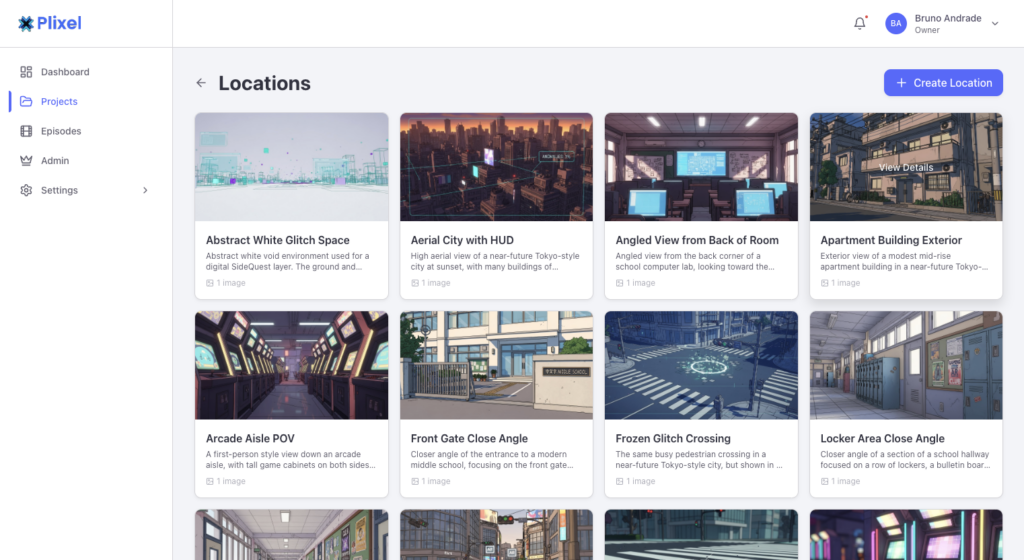Select Projects in the sidebar menu
The height and width of the screenshot is (560, 1024).
59,102
